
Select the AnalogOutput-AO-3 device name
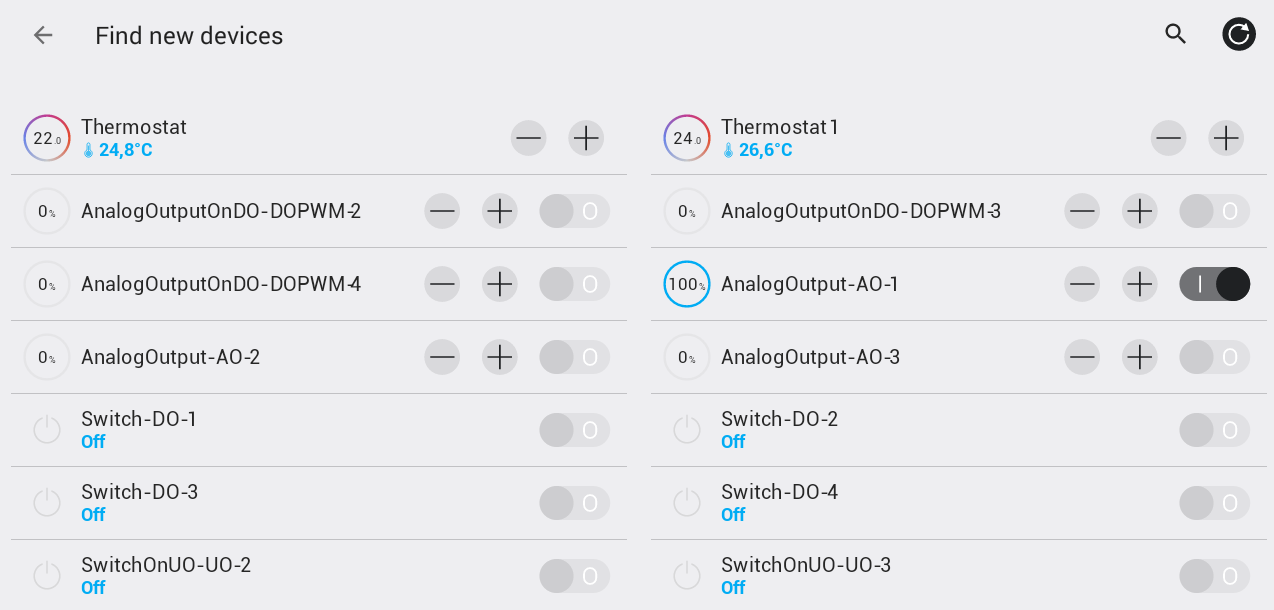point(810,357)
